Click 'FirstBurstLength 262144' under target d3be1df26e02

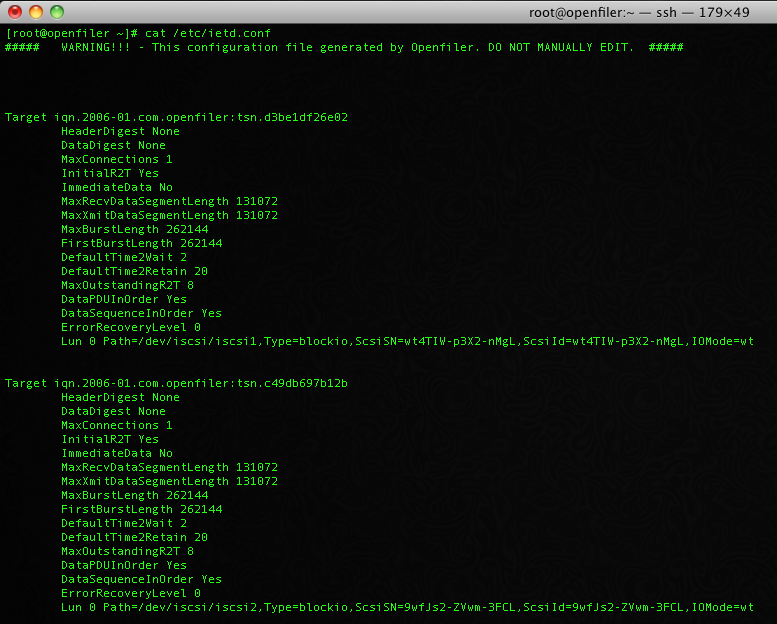(x=142, y=243)
